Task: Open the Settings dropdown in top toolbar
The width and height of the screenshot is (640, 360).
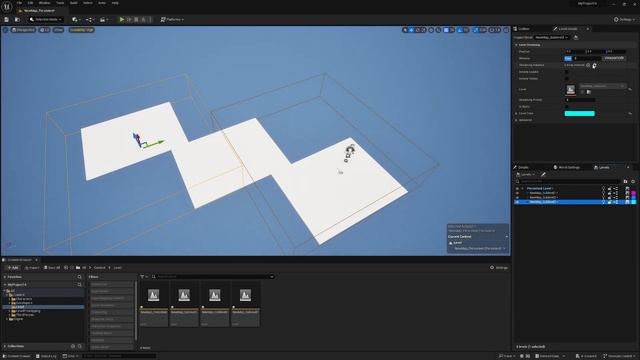Action: pyautogui.click(x=625, y=19)
